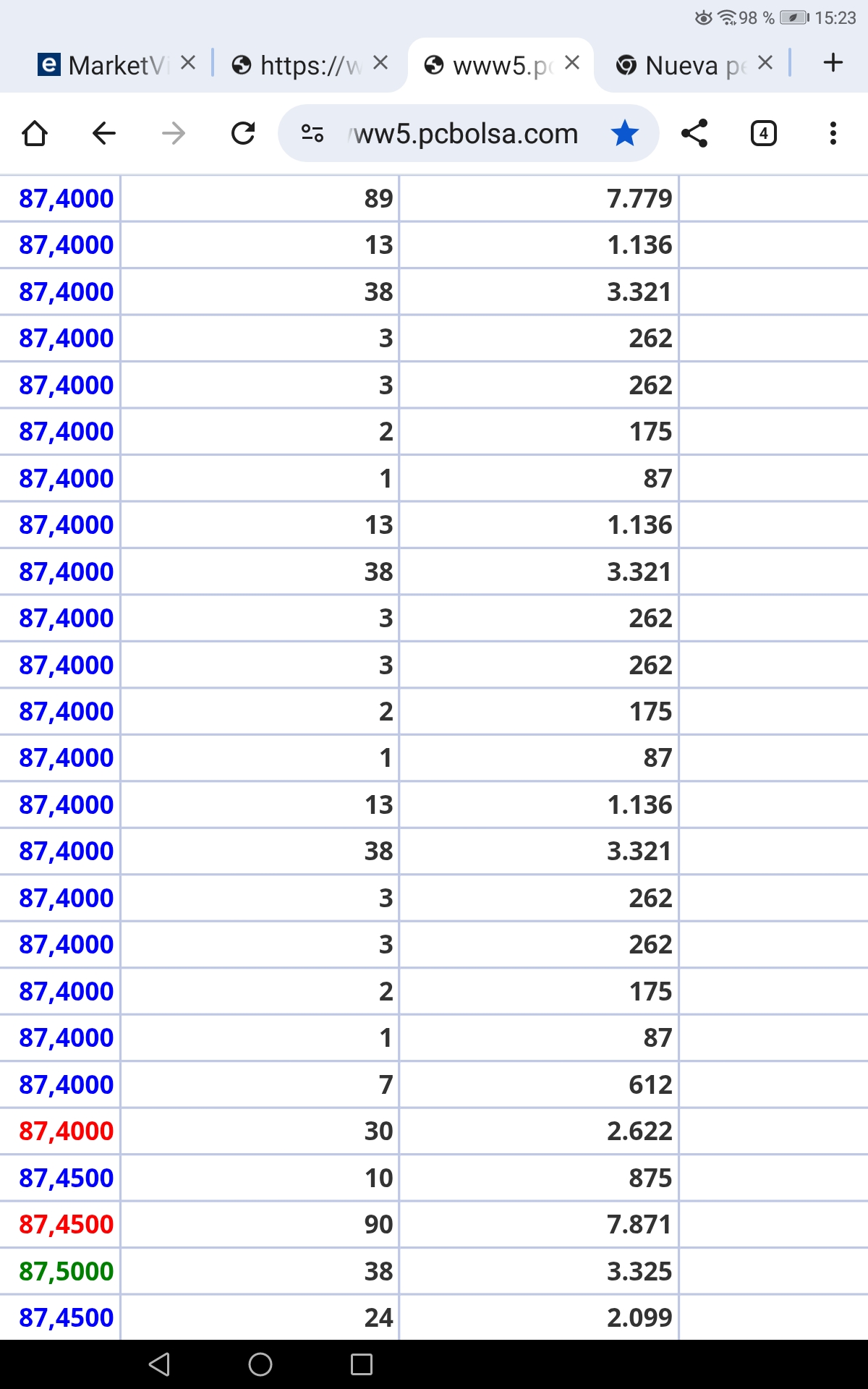Close the MarketV tab
The image size is (868, 1389).
click(x=188, y=64)
